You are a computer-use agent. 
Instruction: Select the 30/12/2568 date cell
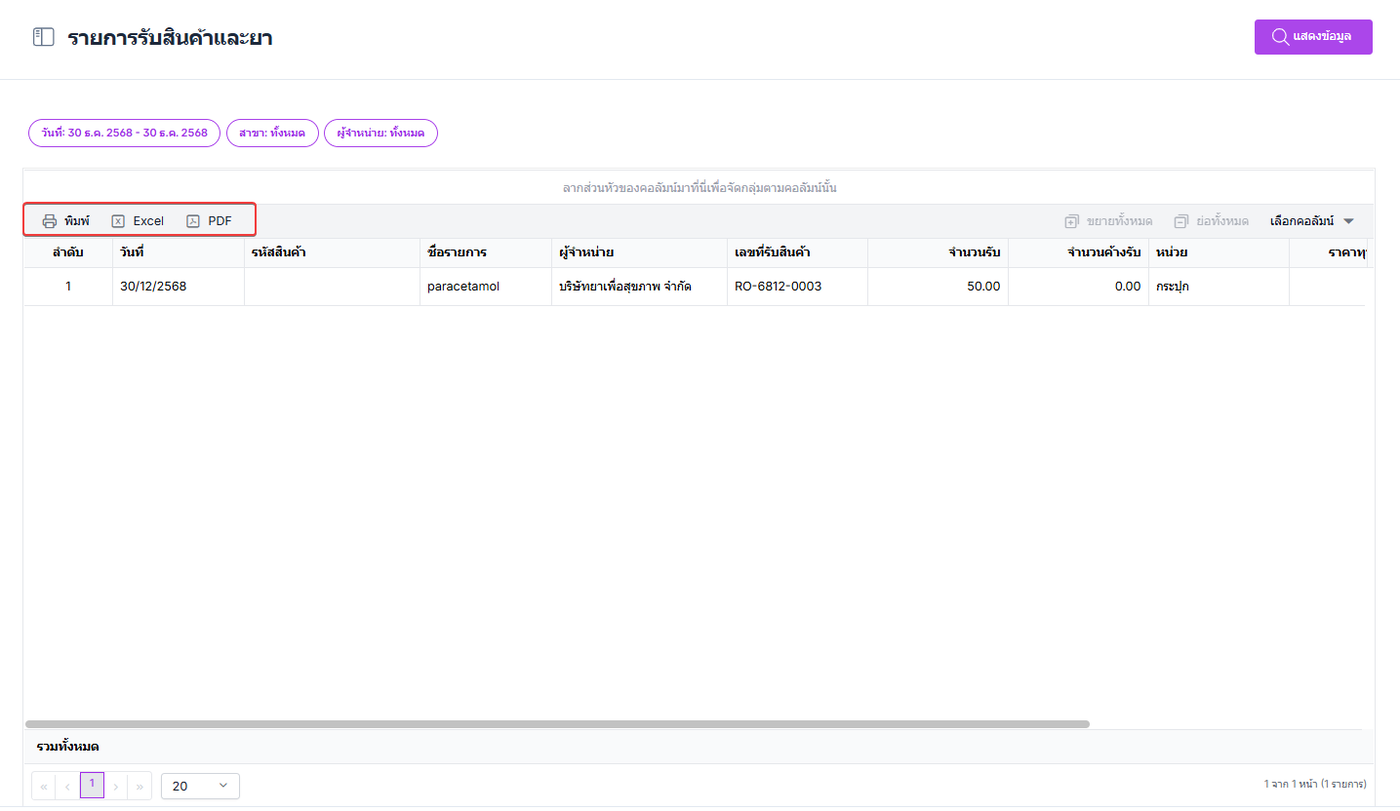pyautogui.click(x=178, y=287)
